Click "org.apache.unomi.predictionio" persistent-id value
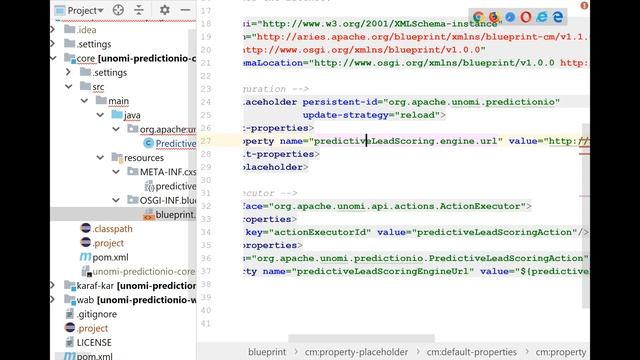The width and height of the screenshot is (640, 360). point(471,102)
